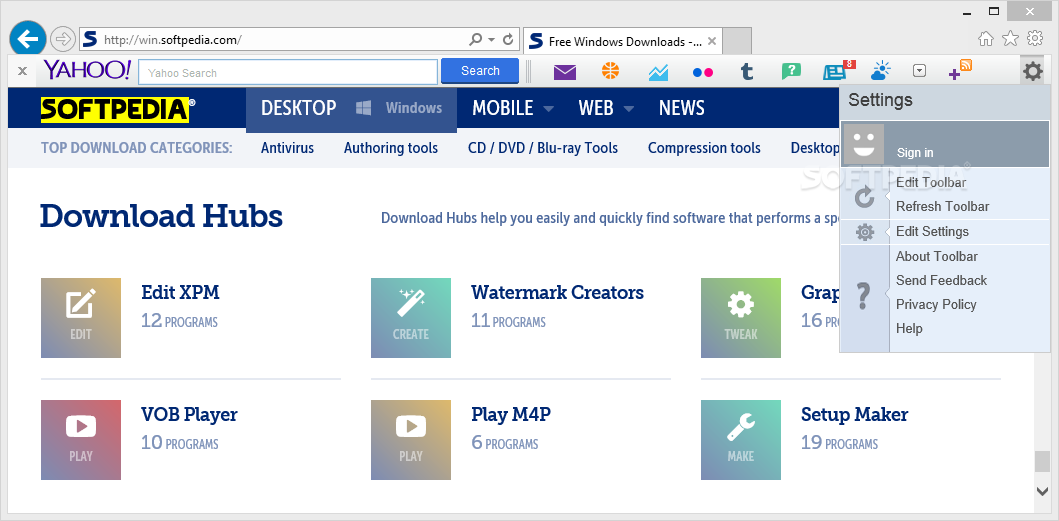This screenshot has width=1059, height=521.
Task: Open Compression tools category link
Action: (x=704, y=148)
